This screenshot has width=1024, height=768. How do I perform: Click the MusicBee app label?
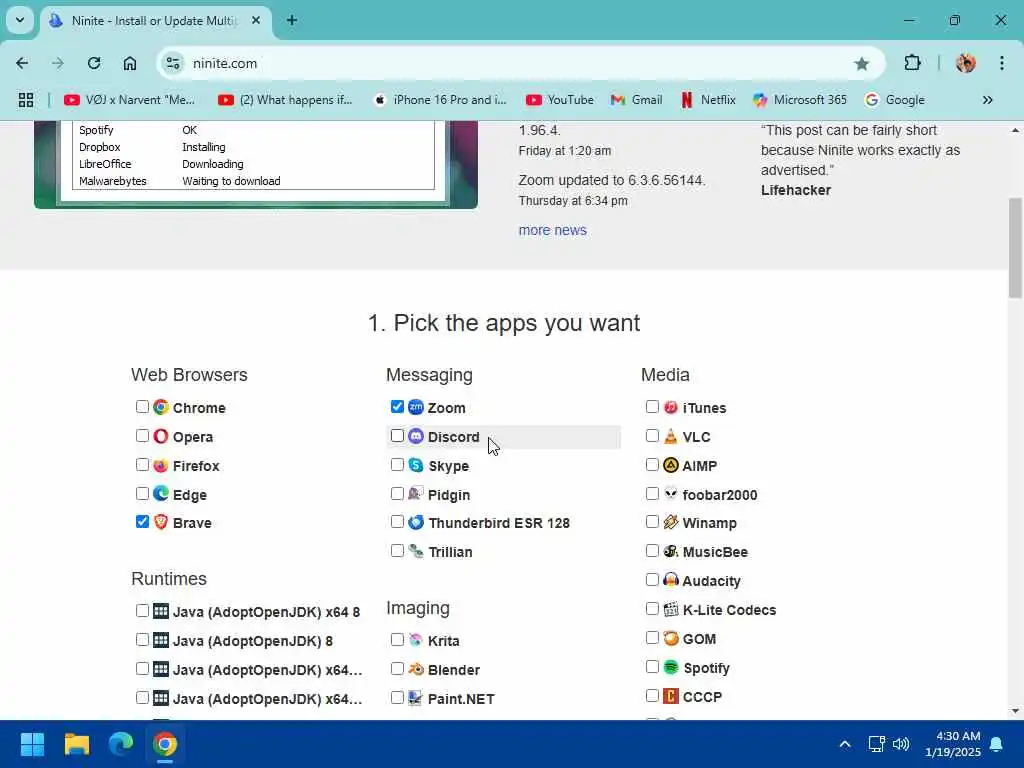click(715, 552)
